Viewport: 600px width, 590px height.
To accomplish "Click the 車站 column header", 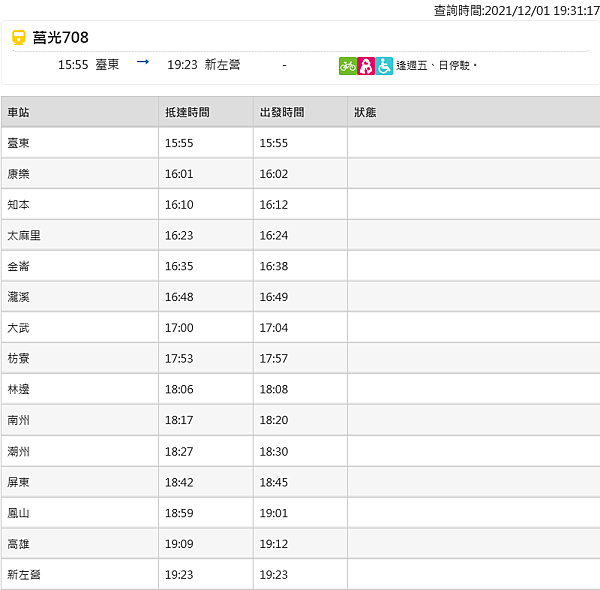I will (x=80, y=112).
